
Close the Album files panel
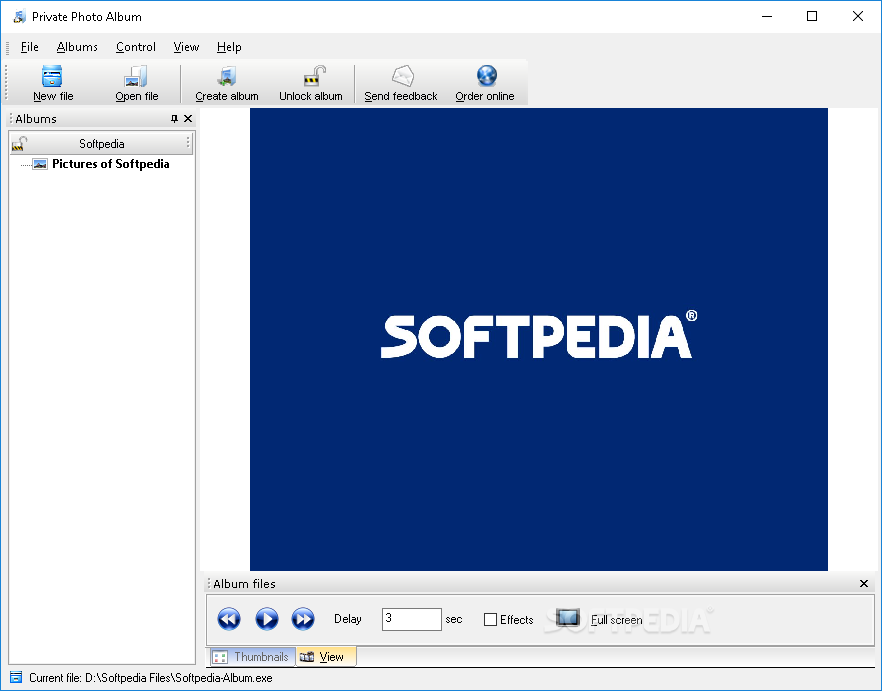coord(864,584)
